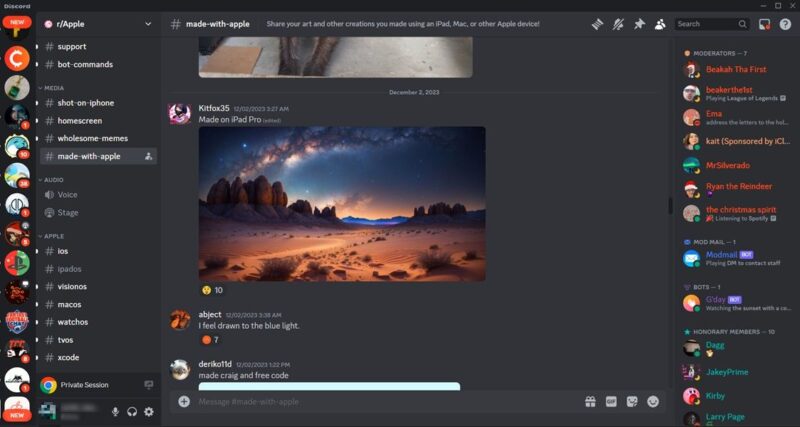
Task: Open the Threads icon in header
Action: [x=597, y=24]
